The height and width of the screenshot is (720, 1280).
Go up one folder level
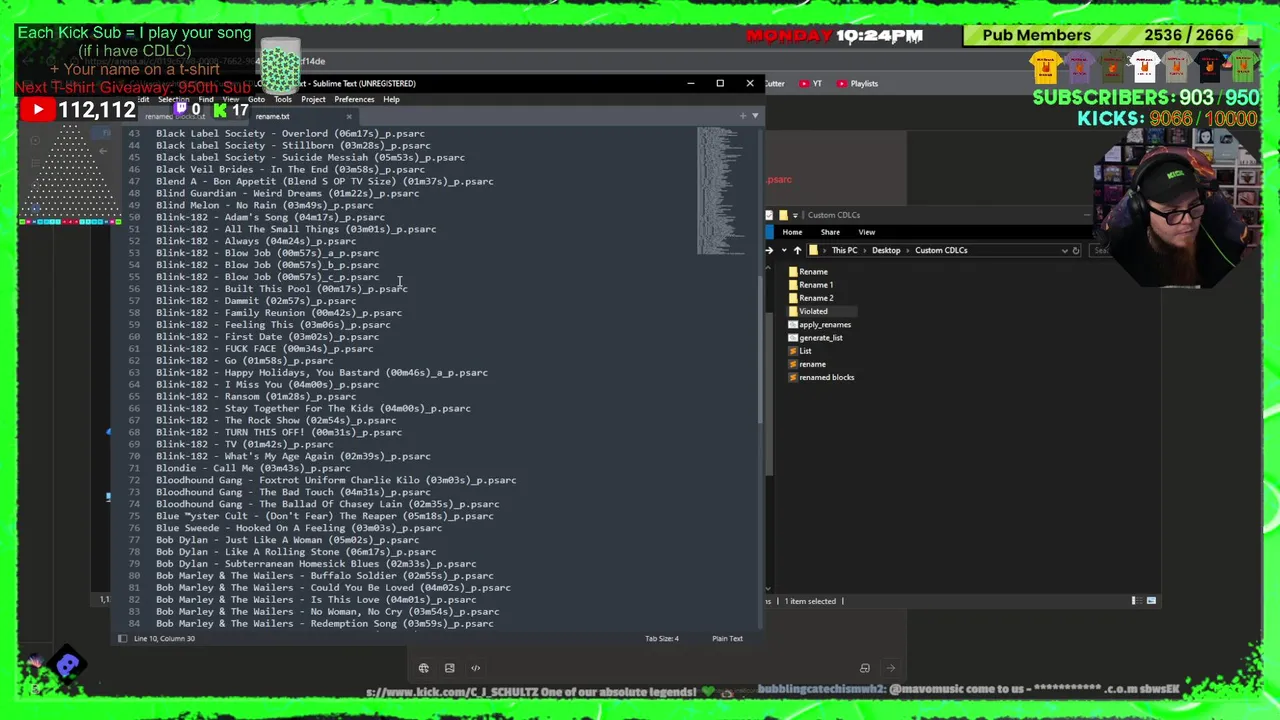(797, 250)
